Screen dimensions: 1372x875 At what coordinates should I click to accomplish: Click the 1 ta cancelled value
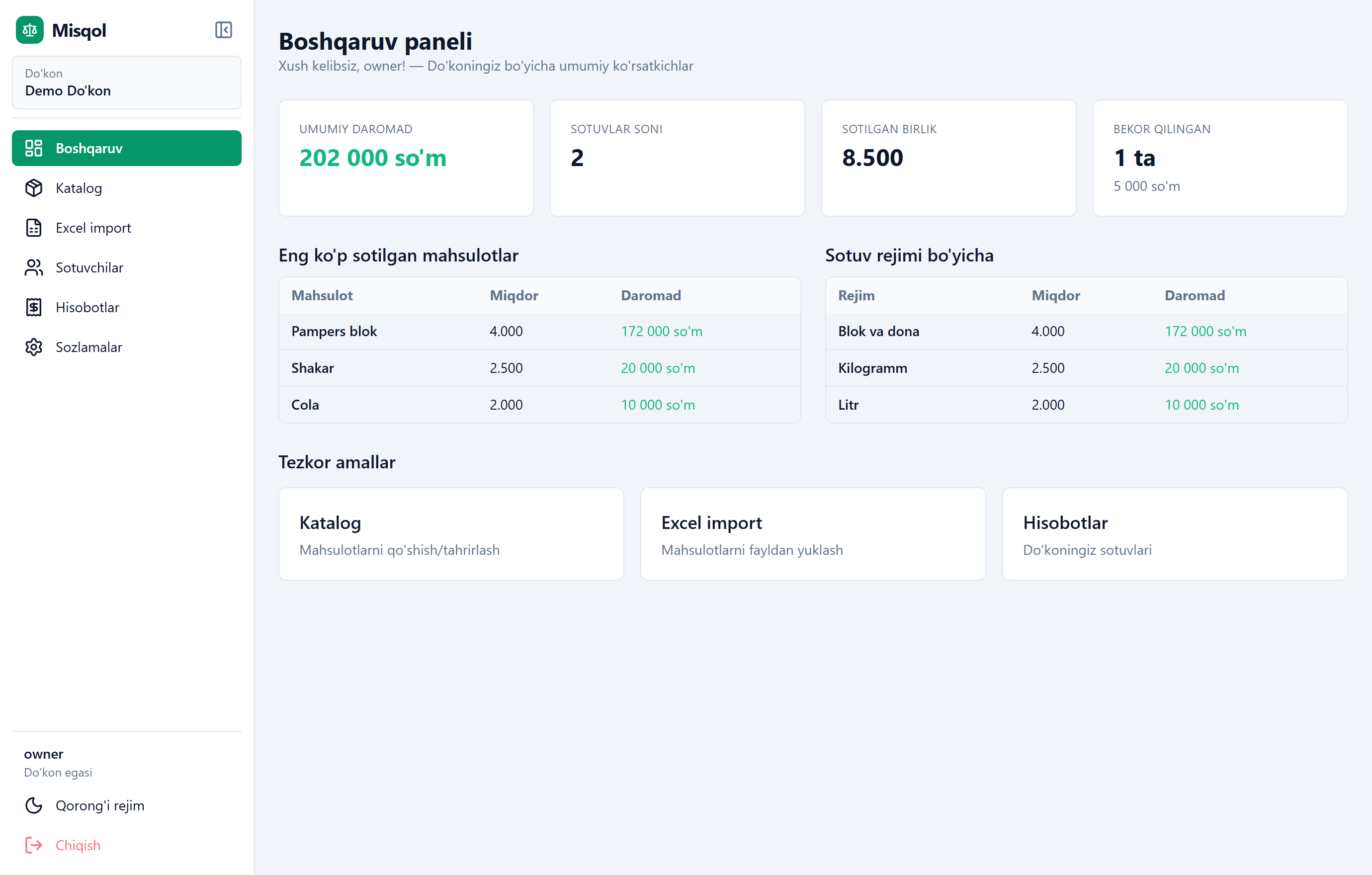[x=1134, y=158]
